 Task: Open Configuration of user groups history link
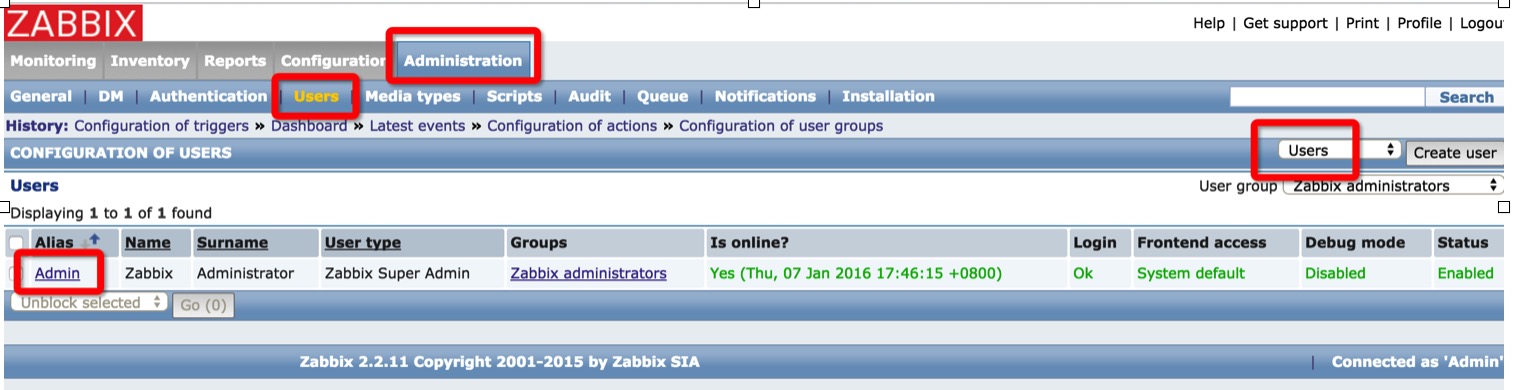pos(781,126)
